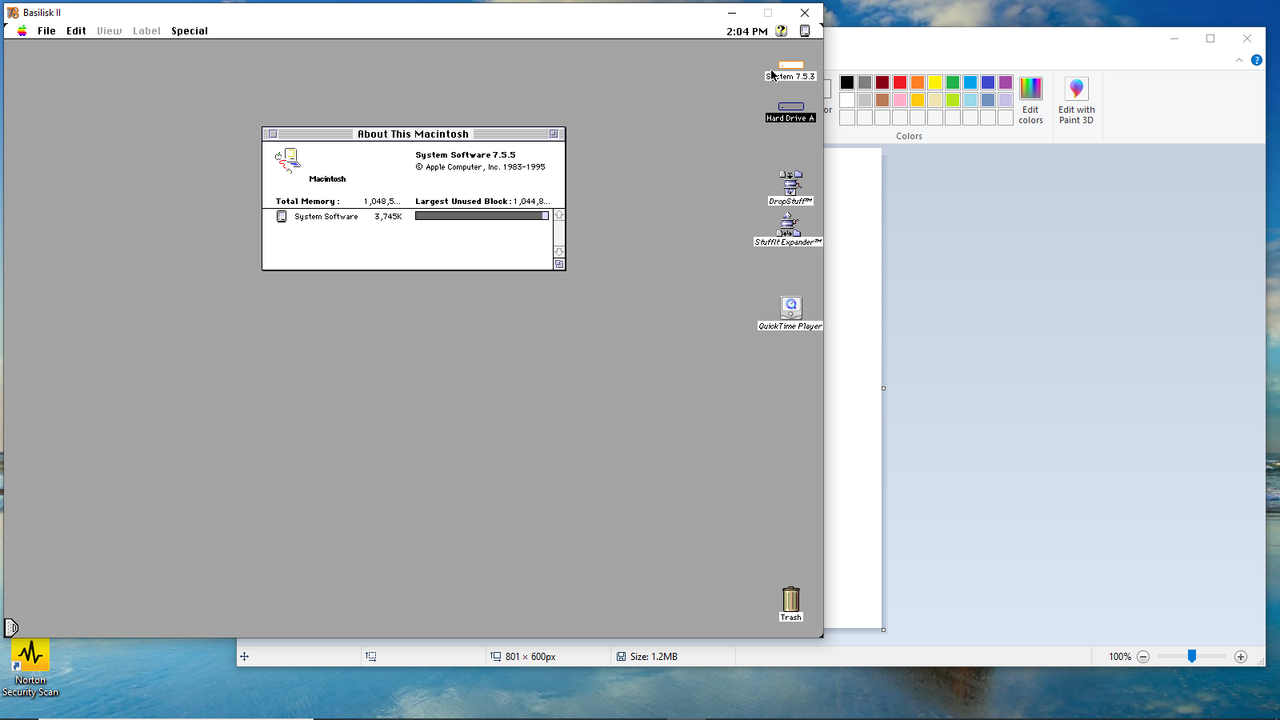Screen dimensions: 1280x720
Task: Select the Trash icon
Action: [791, 599]
